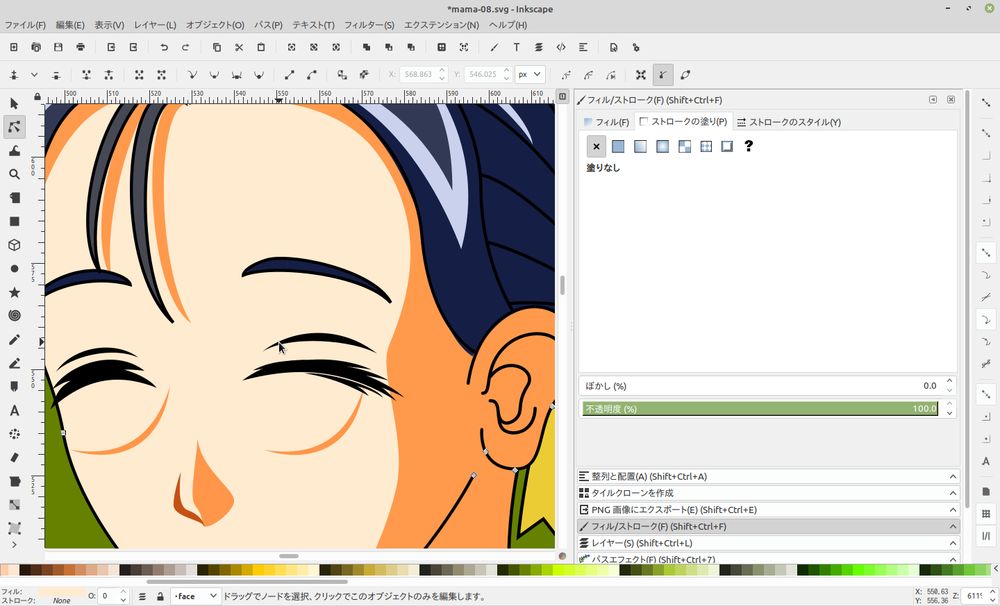Click the Print icon in toolbar
1000x606 pixels.
click(x=81, y=47)
